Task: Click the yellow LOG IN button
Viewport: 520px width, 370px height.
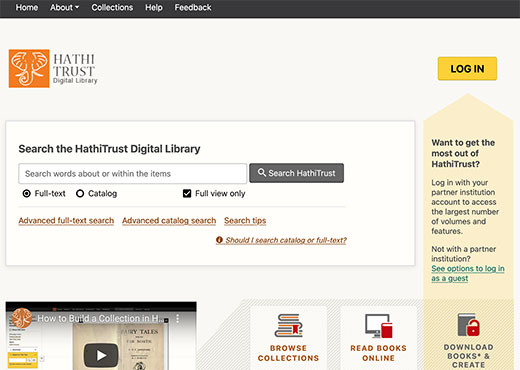Action: pos(467,69)
